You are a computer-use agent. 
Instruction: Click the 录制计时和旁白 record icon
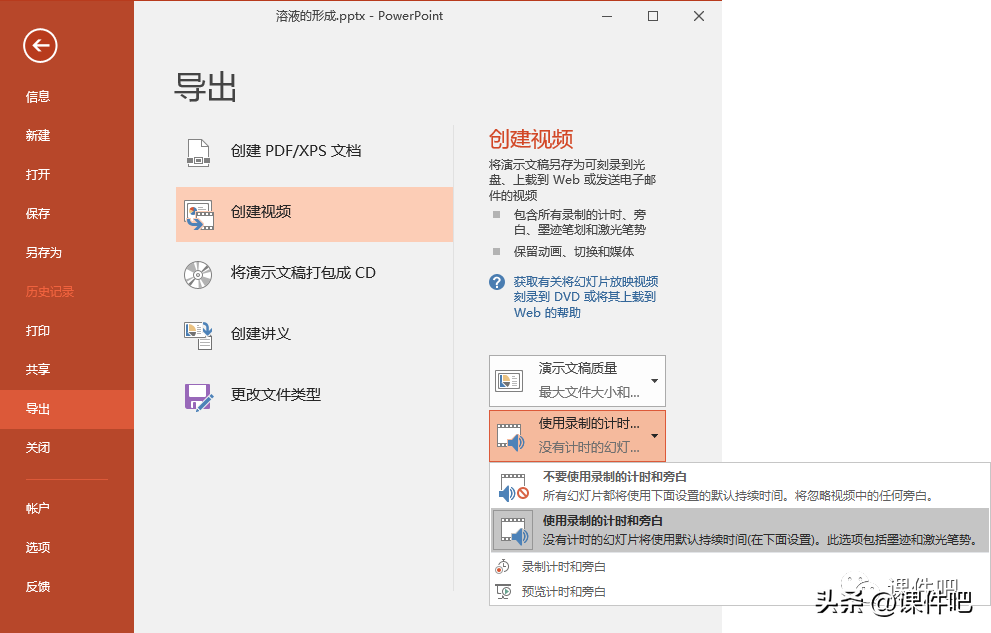[503, 567]
